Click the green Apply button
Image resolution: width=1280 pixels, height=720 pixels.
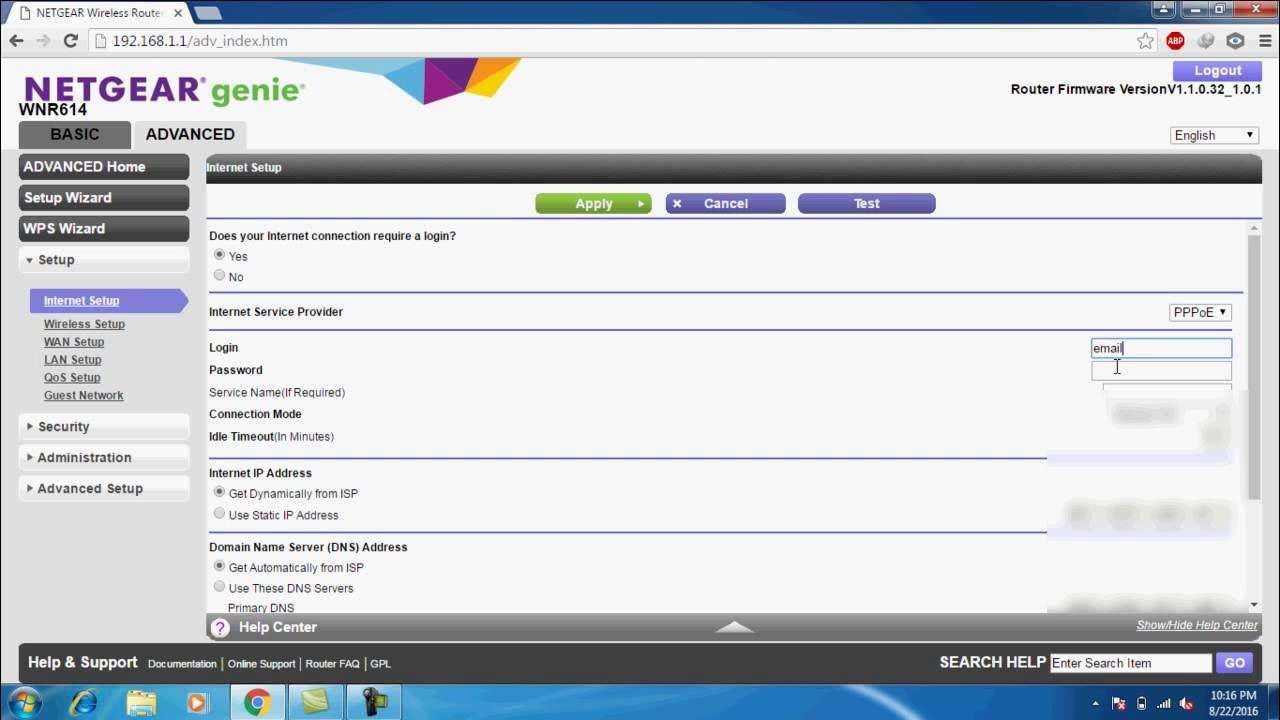click(x=593, y=204)
